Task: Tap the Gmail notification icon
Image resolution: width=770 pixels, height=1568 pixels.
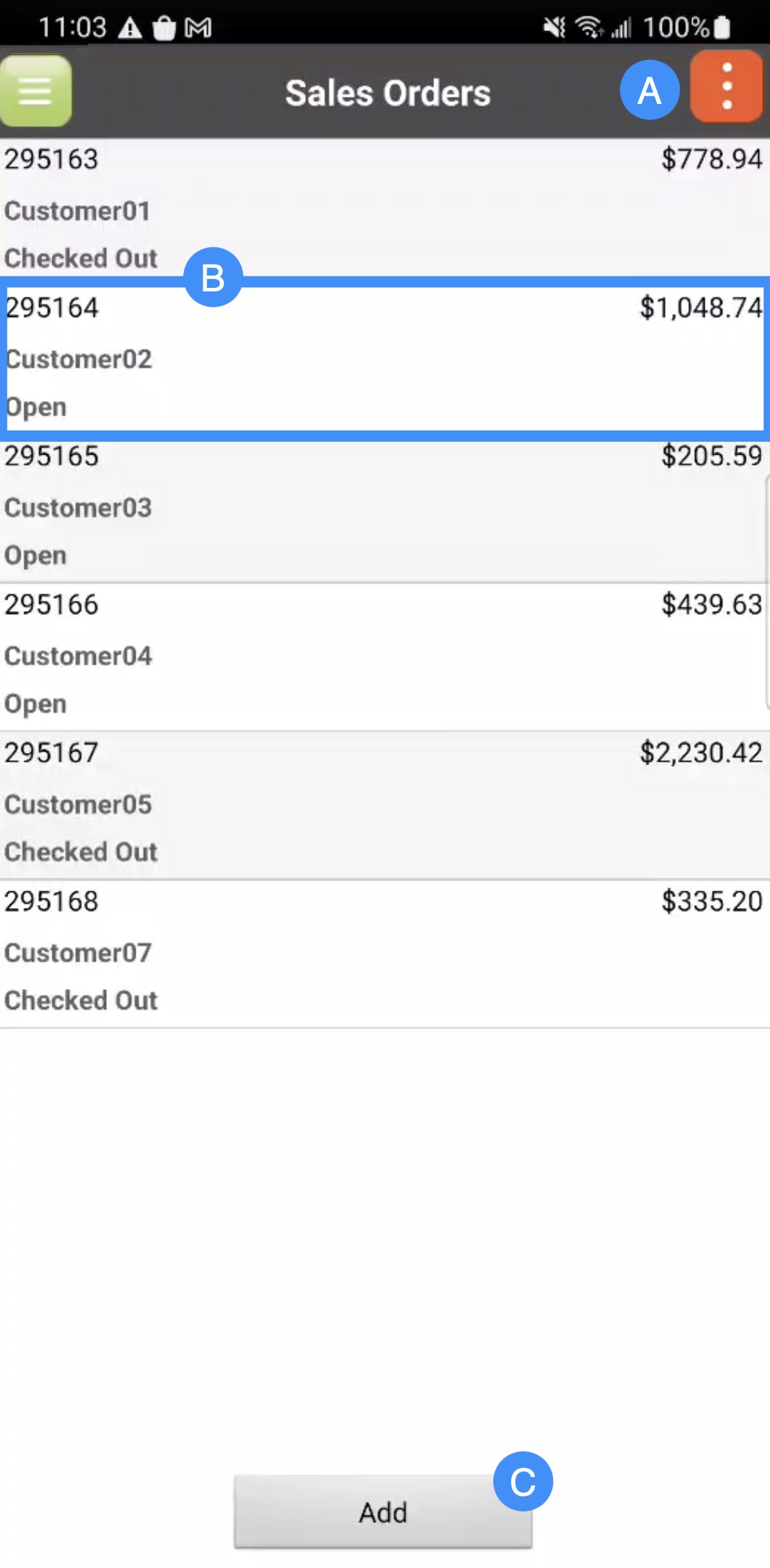Action: 198,28
